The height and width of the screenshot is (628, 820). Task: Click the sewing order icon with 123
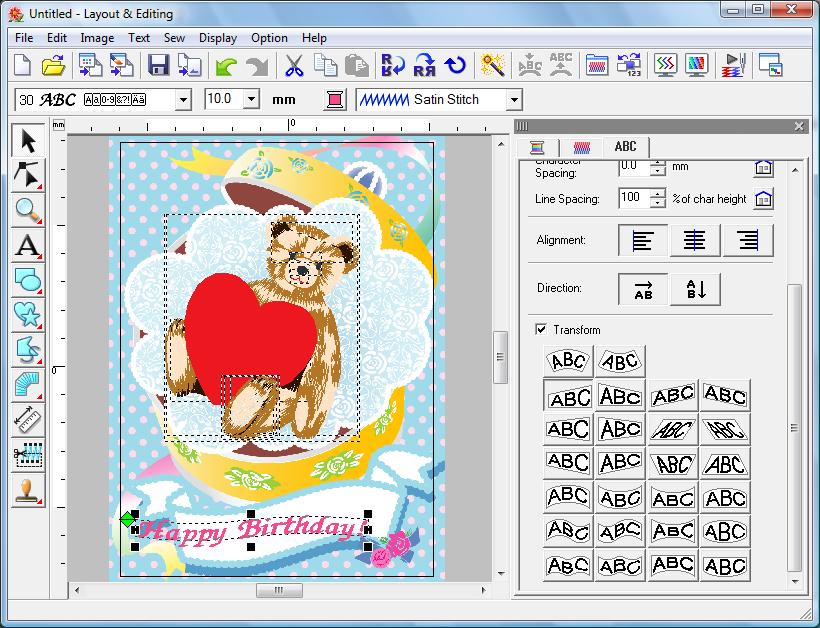(629, 66)
